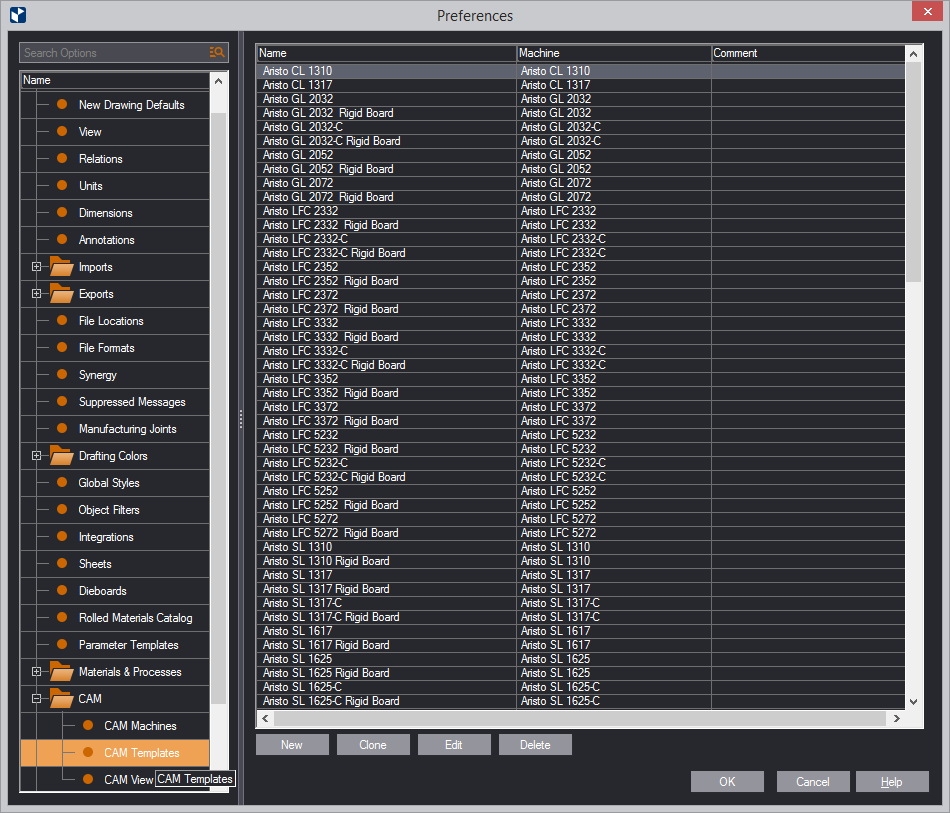Open Rolled Materials Catalog
The image size is (950, 813).
click(136, 618)
